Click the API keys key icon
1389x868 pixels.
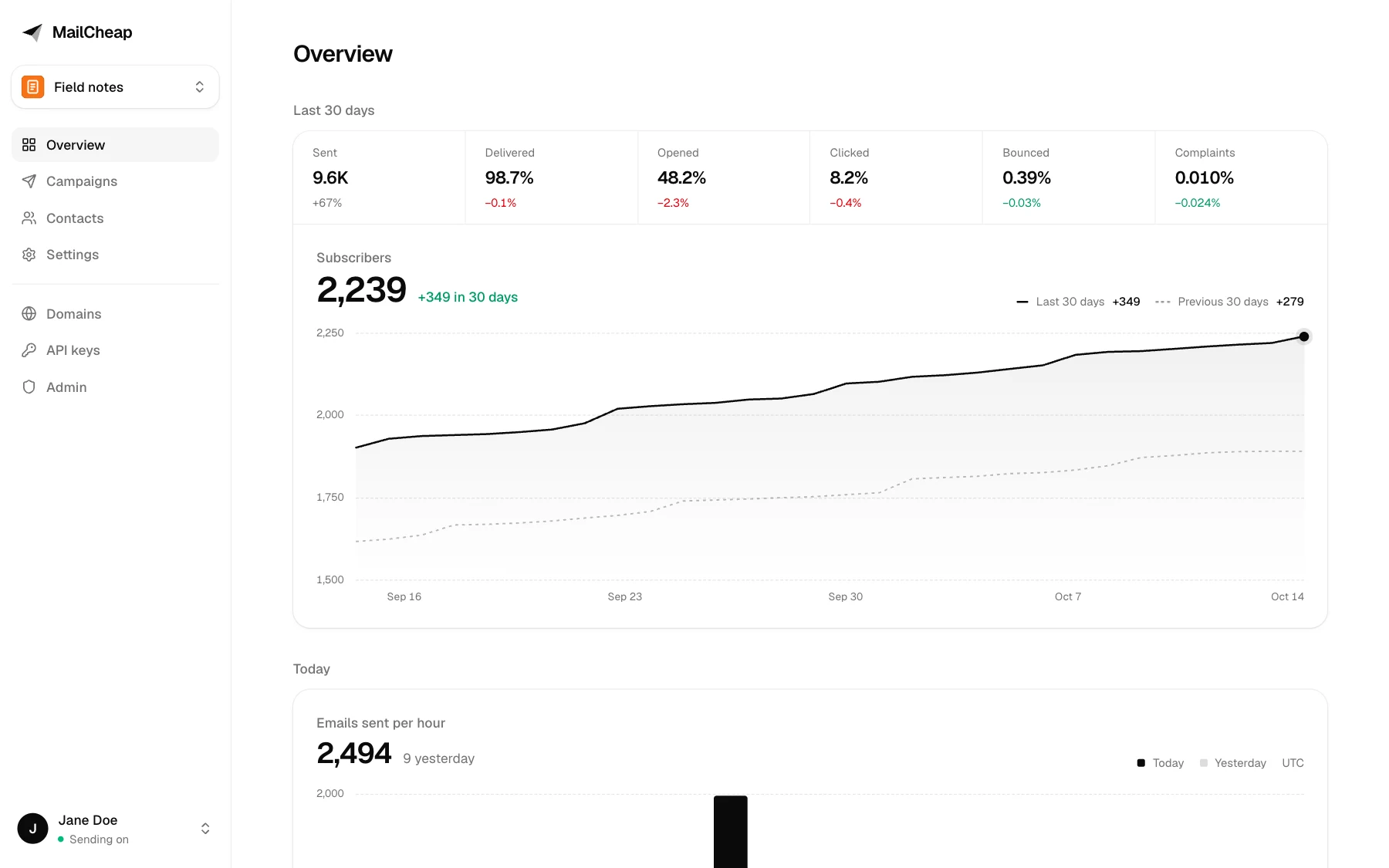(29, 350)
